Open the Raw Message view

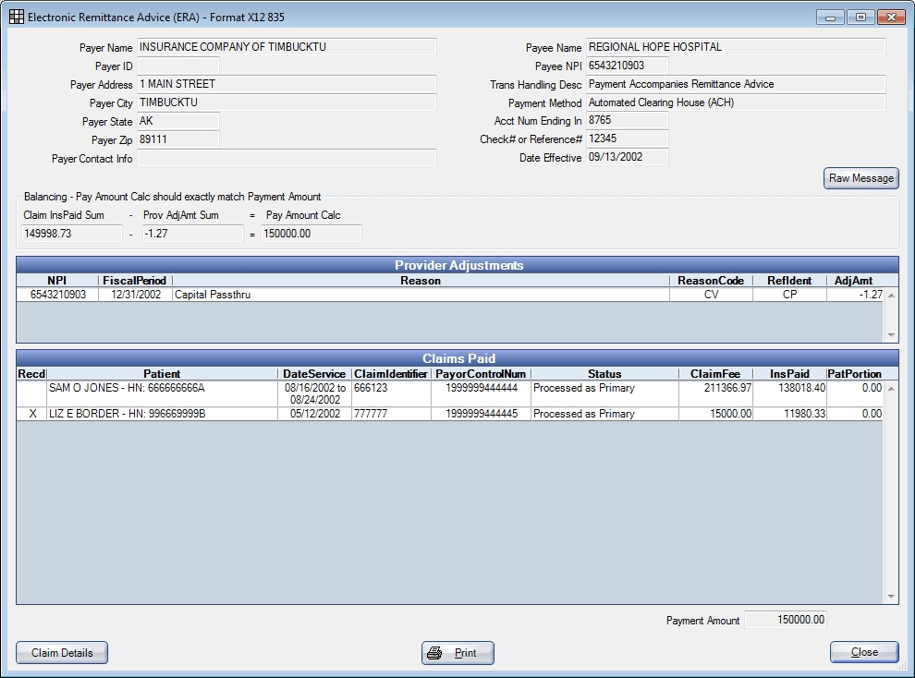tap(862, 178)
